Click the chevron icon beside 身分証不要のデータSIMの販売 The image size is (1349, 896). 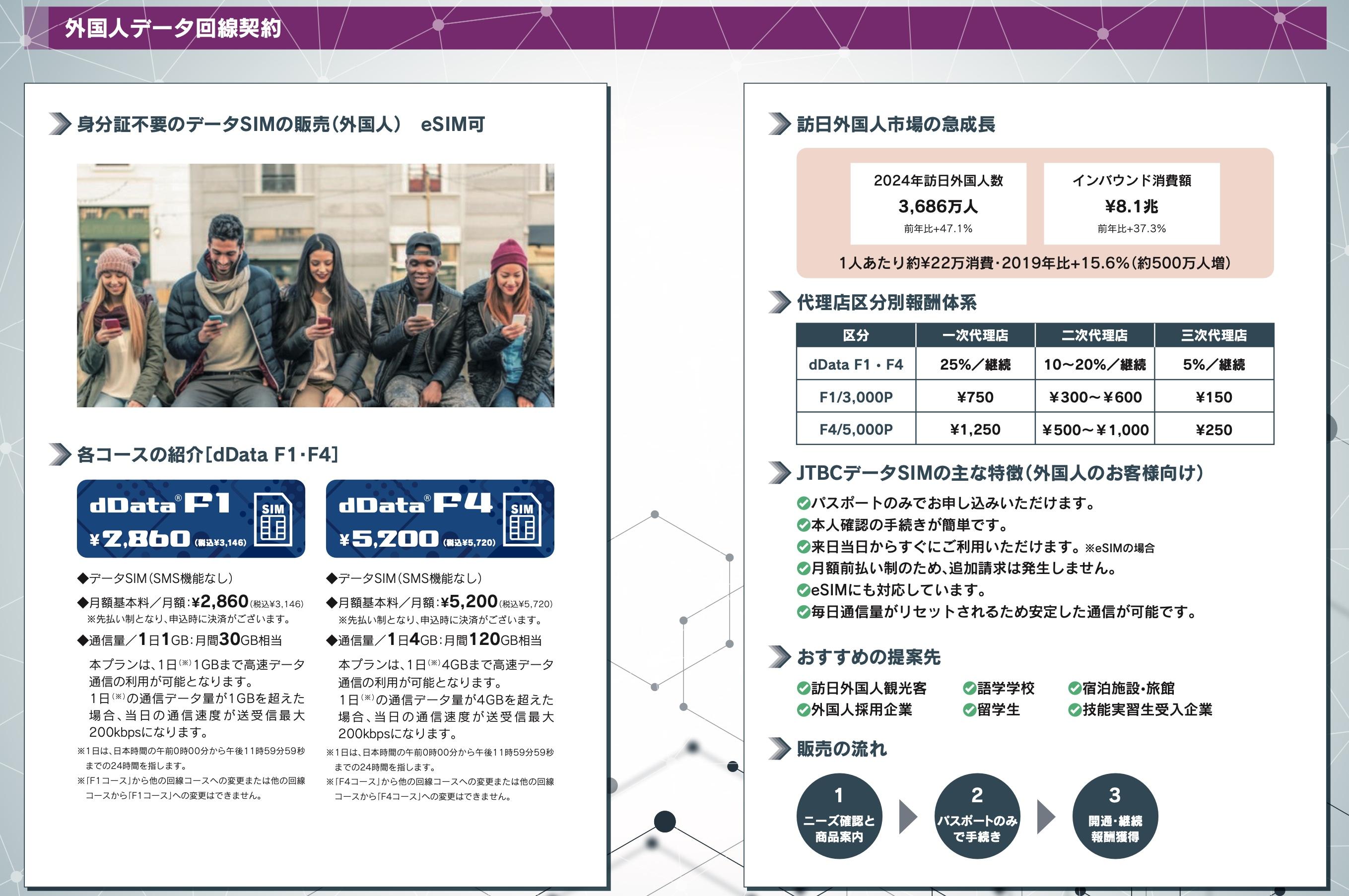click(60, 124)
